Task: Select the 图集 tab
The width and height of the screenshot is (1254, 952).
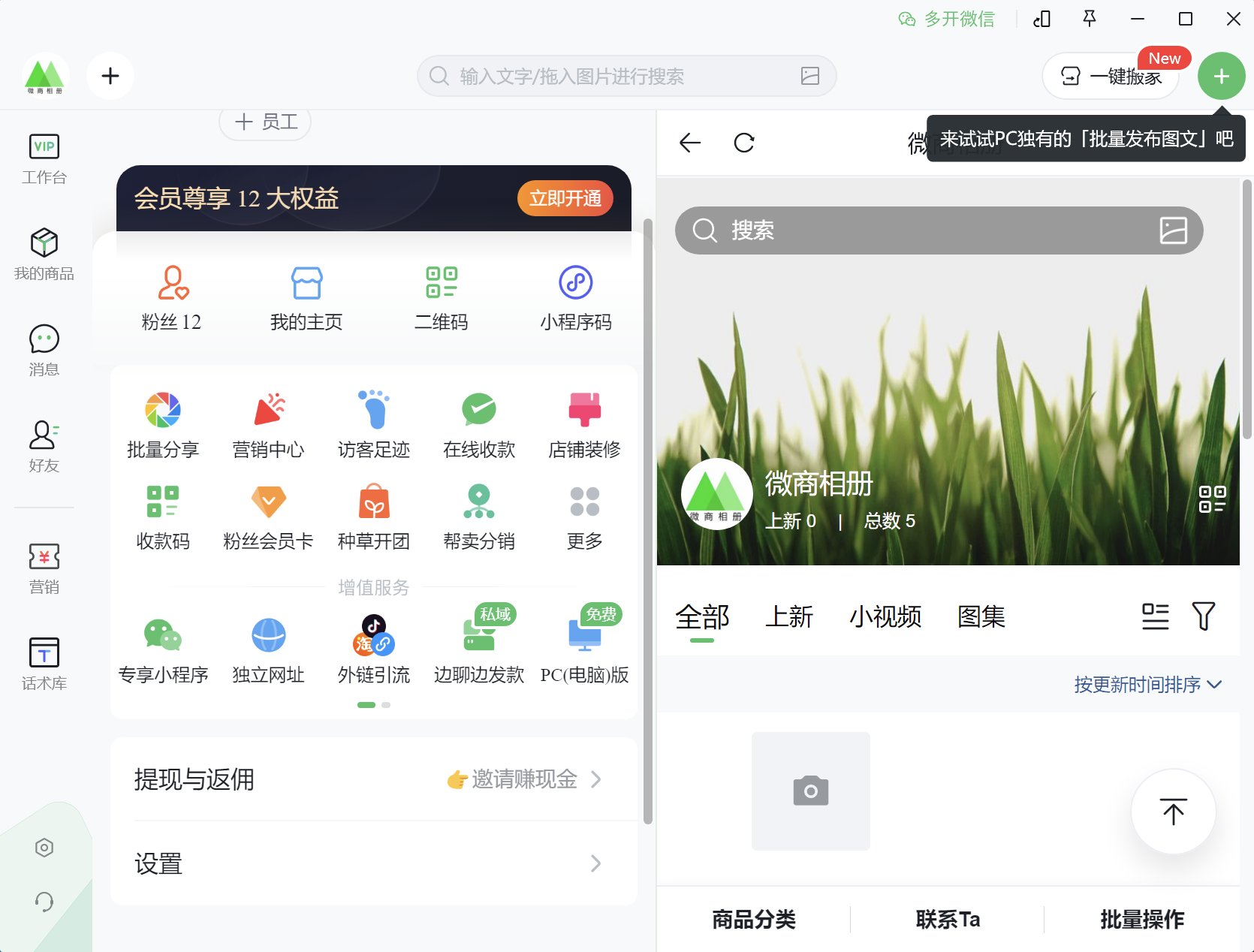Action: (x=981, y=617)
